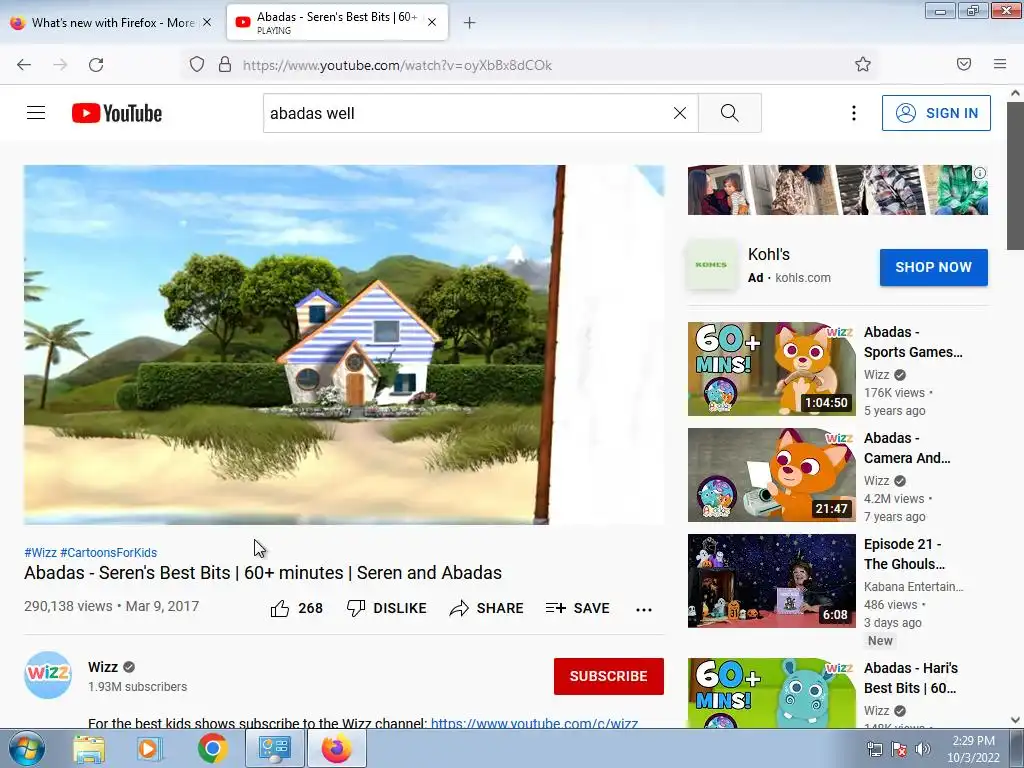Click the #CartoonsForKids hashtag
Screen dimensions: 1024x768
(x=108, y=552)
